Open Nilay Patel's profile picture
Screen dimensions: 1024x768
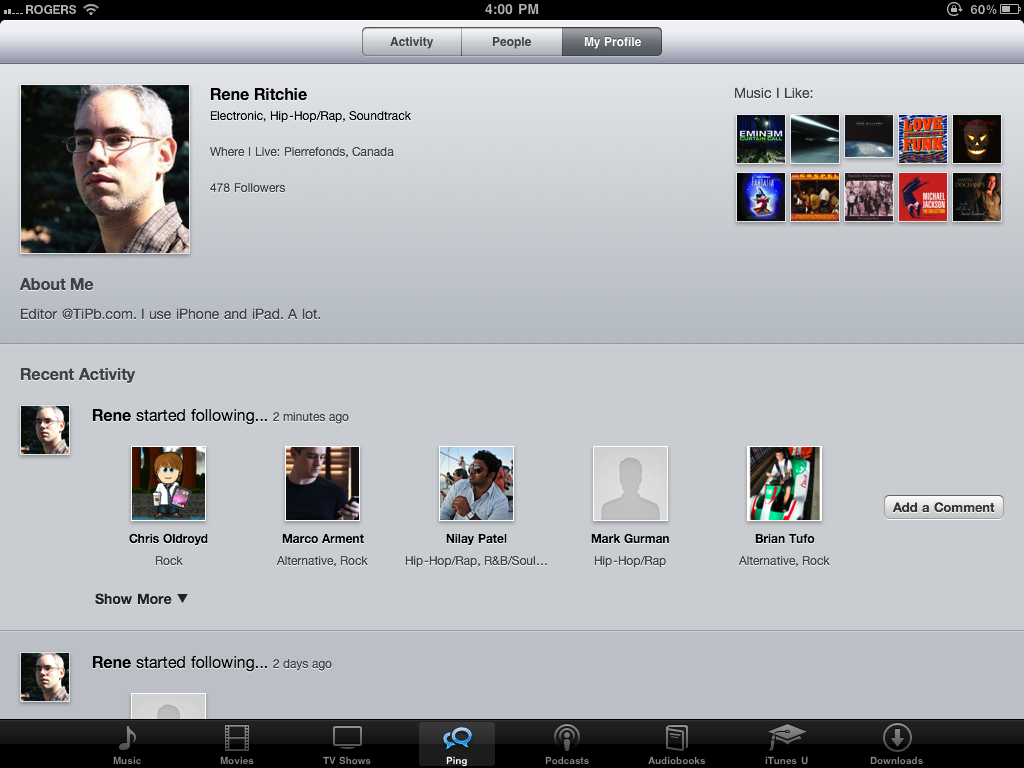477,484
